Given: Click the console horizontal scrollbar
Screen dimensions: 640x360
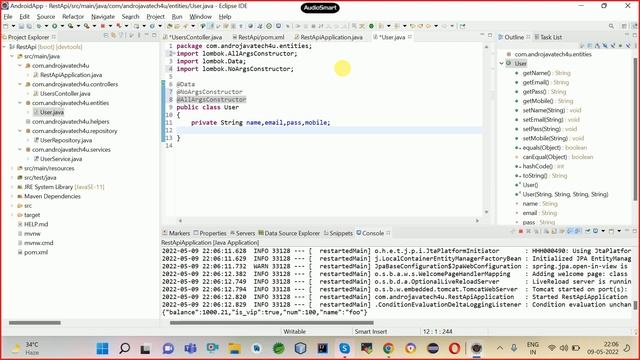Looking at the screenshot, I should click(271, 322).
